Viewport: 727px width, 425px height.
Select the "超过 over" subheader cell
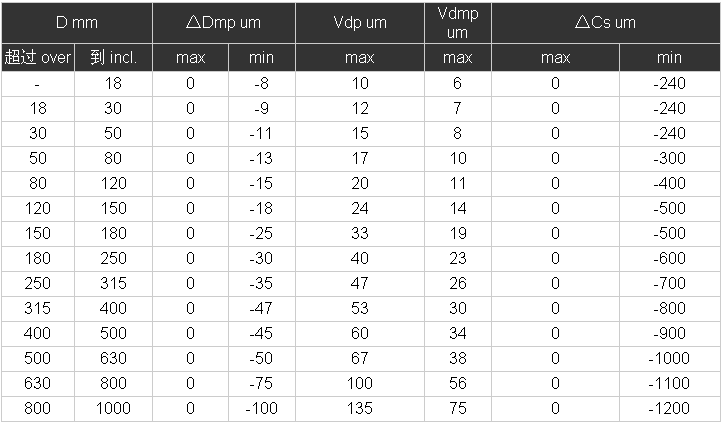[x=37, y=58]
